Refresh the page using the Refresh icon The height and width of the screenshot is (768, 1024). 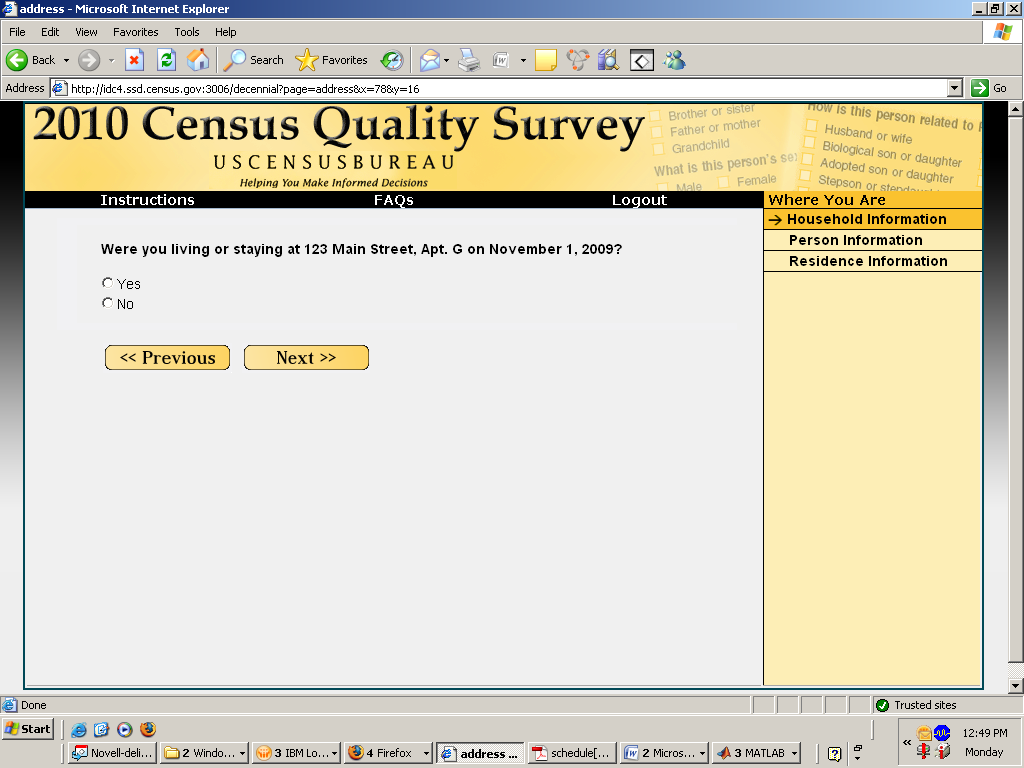pyautogui.click(x=166, y=60)
